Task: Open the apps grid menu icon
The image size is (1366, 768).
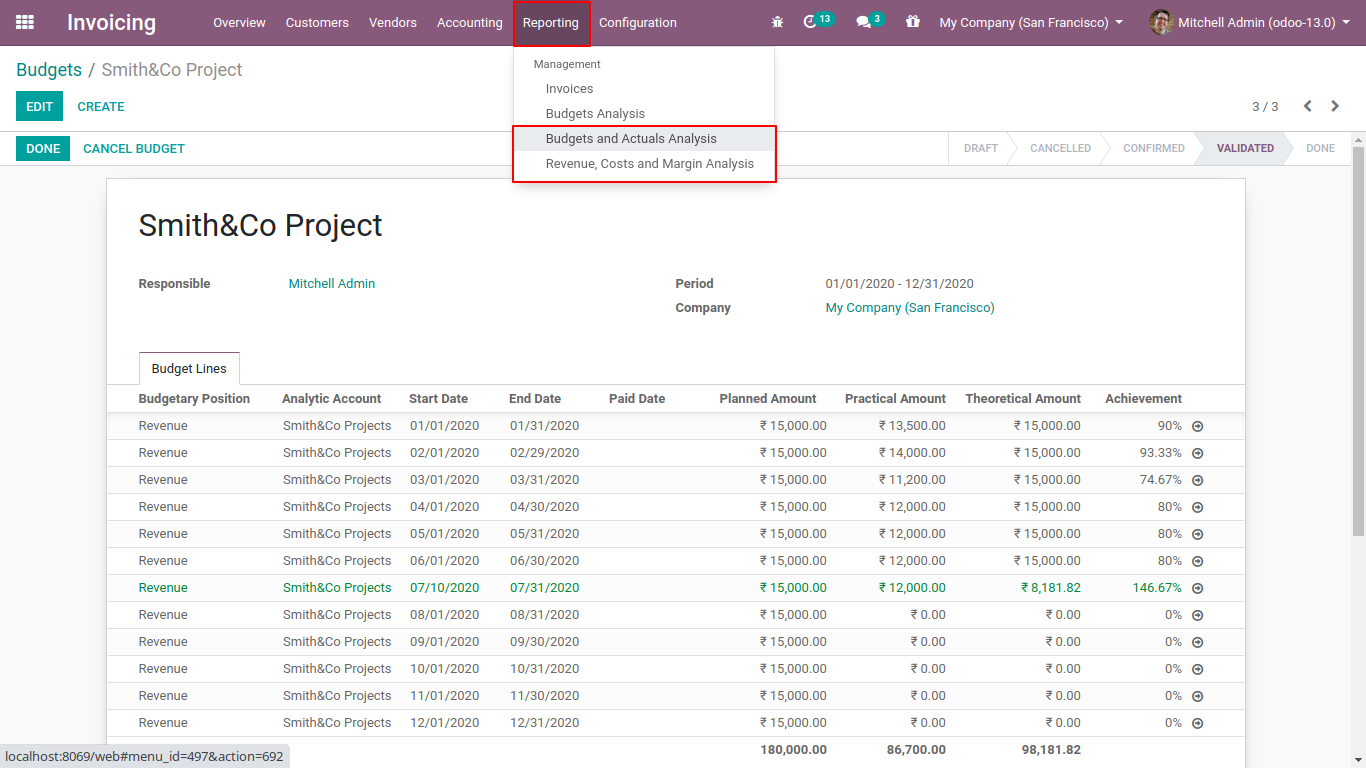Action: (25, 22)
